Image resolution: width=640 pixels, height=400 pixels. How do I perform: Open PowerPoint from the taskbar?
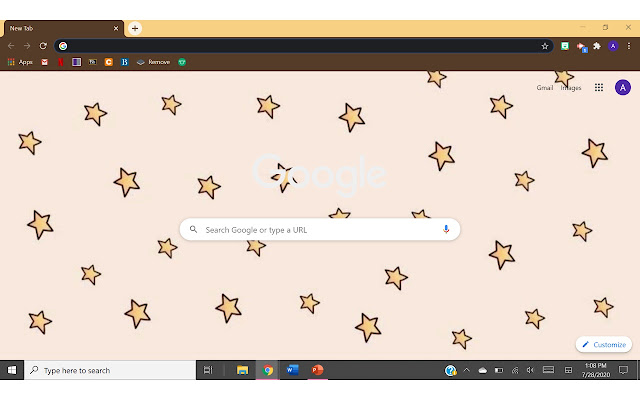pyautogui.click(x=318, y=370)
